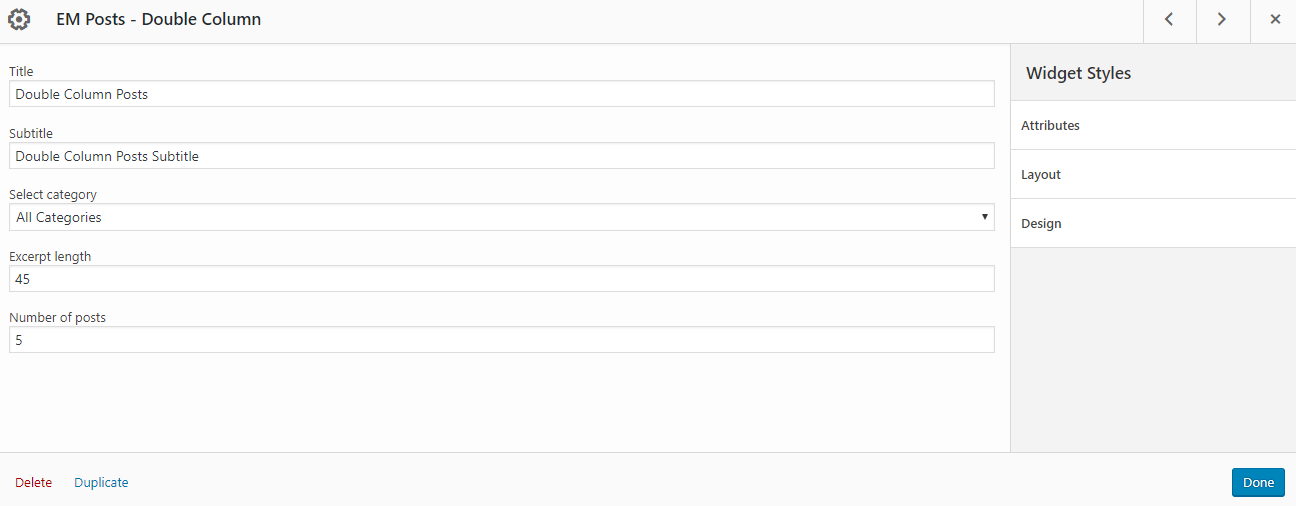The image size is (1296, 506).
Task: Click the Number of posts label
Action: [57, 318]
